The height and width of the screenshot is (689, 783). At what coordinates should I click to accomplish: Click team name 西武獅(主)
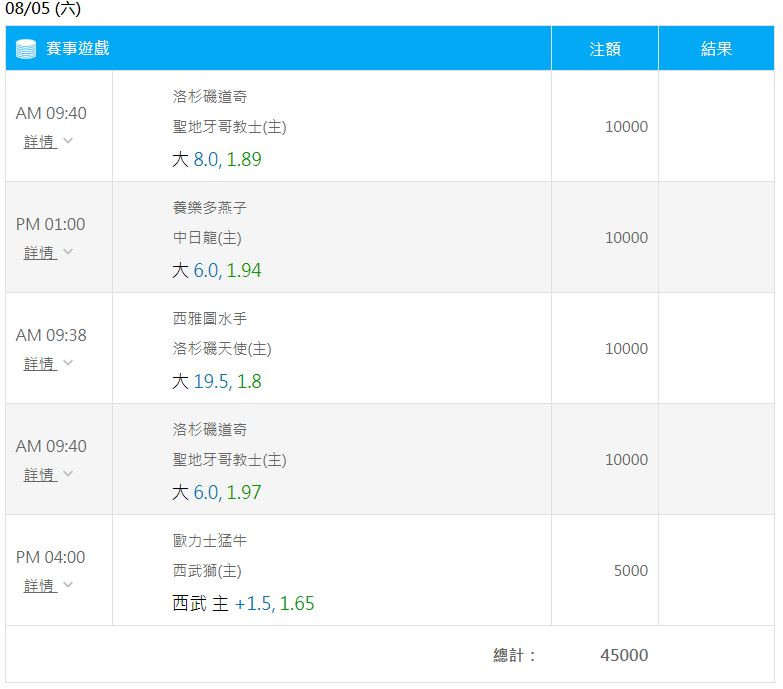pyautogui.click(x=207, y=571)
